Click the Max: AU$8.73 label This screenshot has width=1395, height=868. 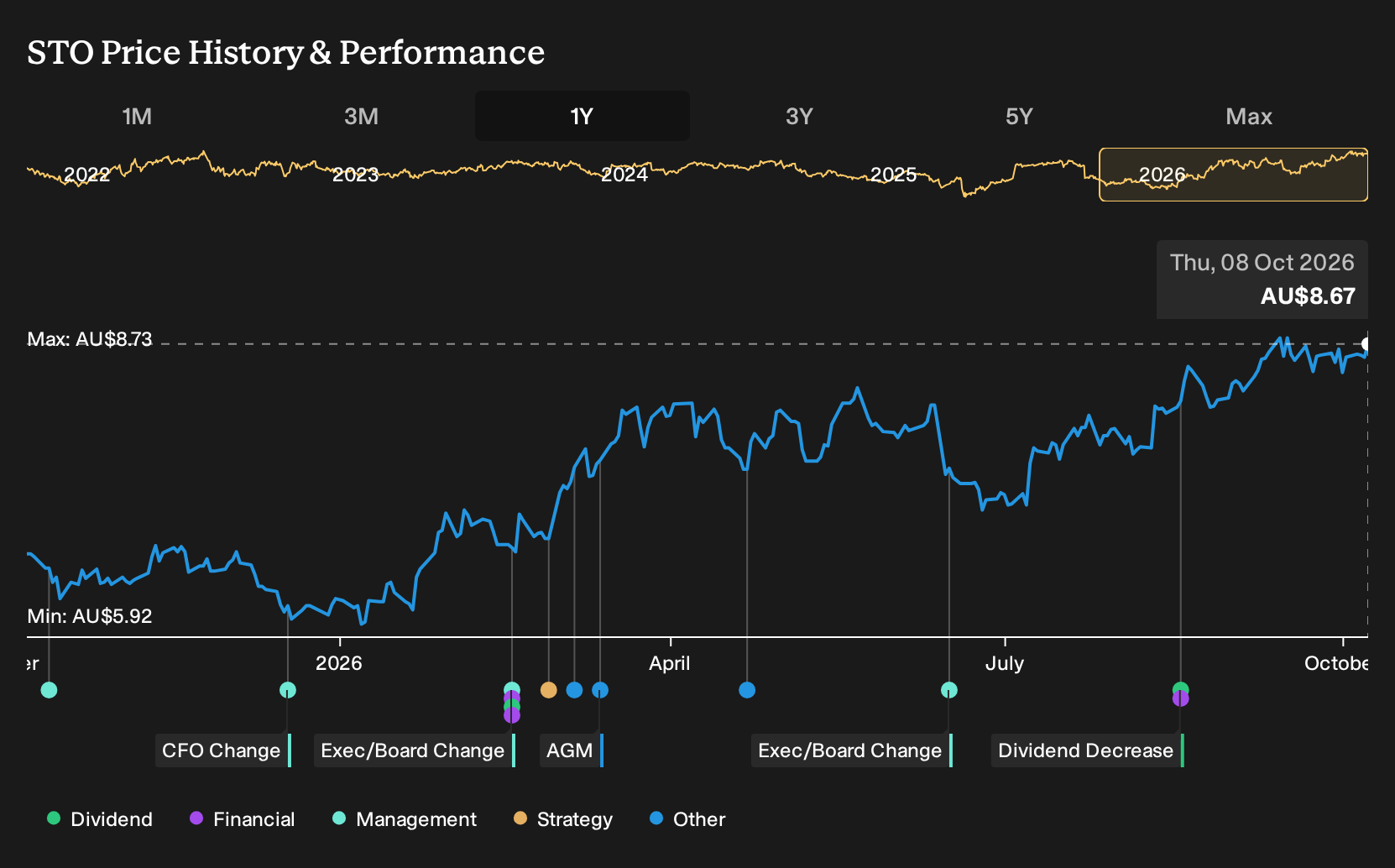click(x=90, y=339)
